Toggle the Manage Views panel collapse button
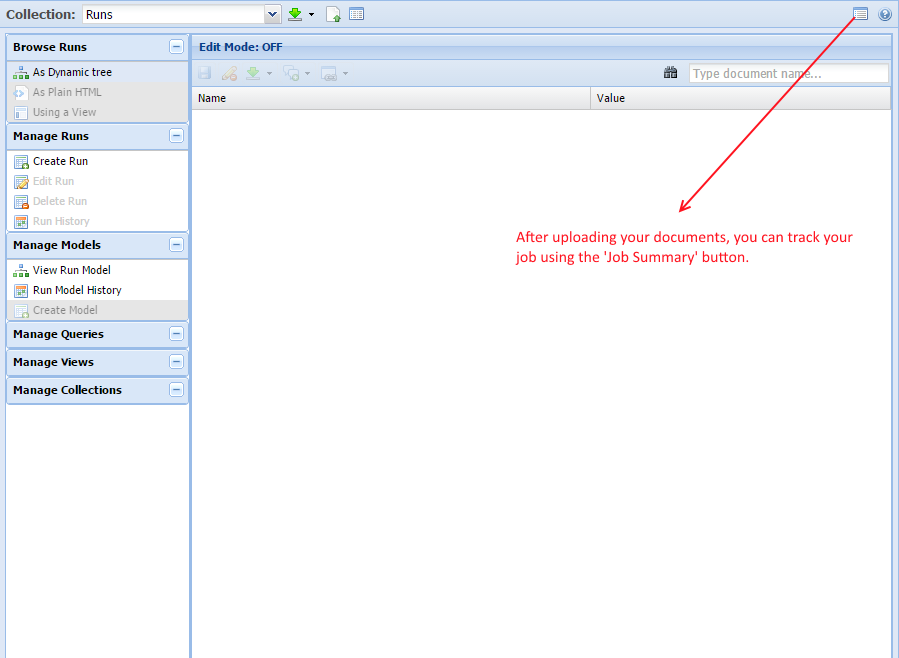Viewport: 899px width, 658px height. tap(177, 362)
